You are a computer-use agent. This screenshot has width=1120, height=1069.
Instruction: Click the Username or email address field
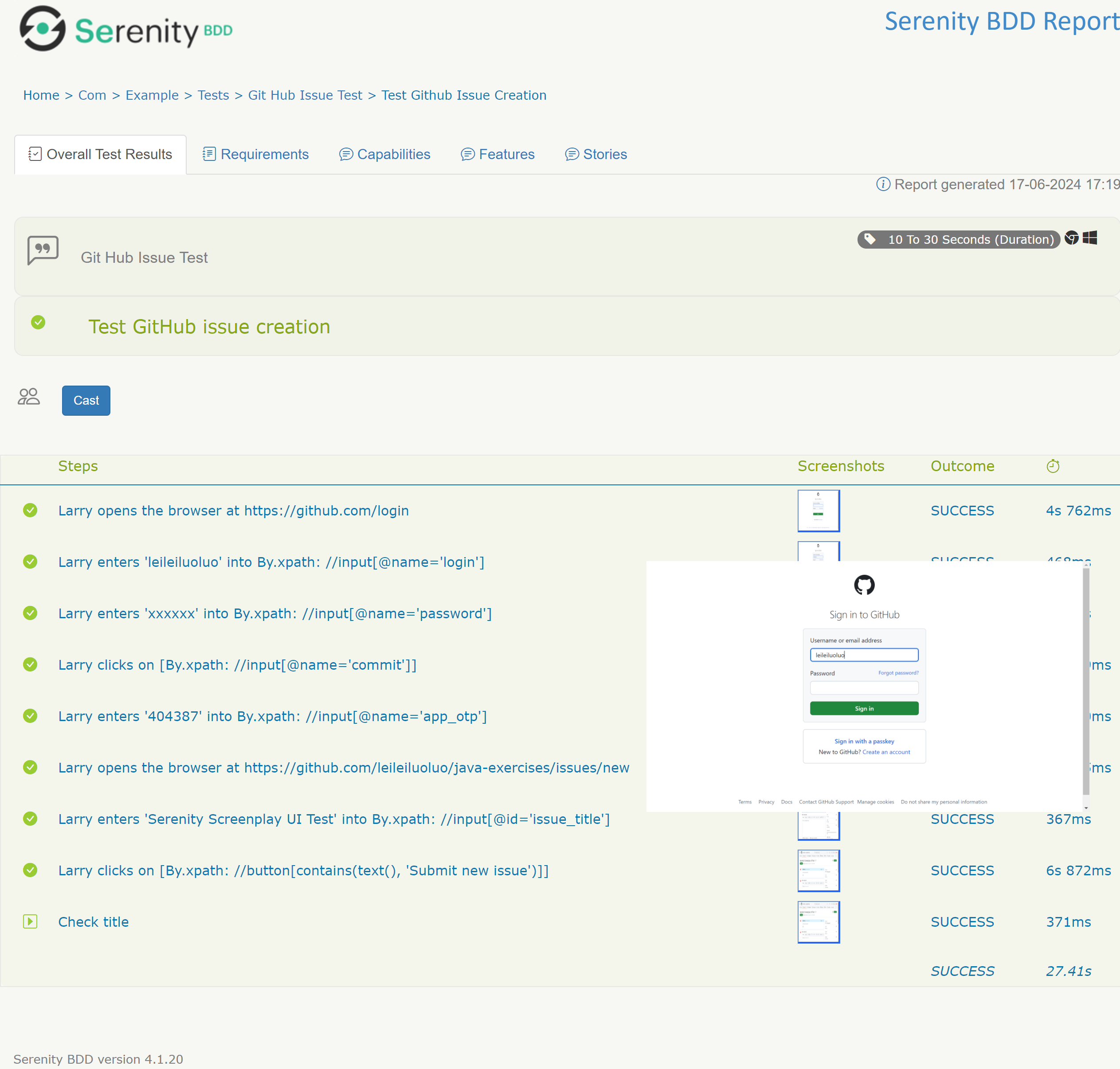[x=864, y=655]
